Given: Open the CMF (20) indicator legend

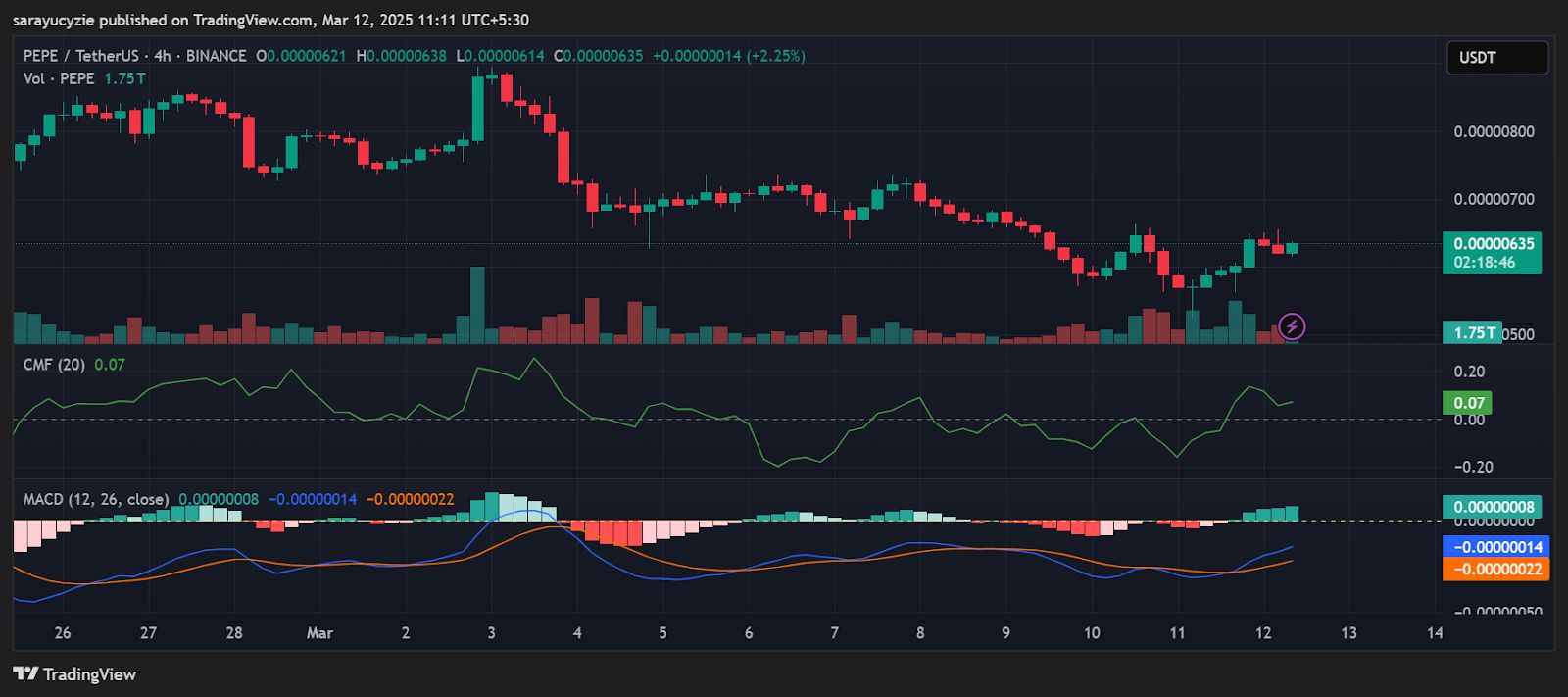Looking at the screenshot, I should (x=54, y=365).
